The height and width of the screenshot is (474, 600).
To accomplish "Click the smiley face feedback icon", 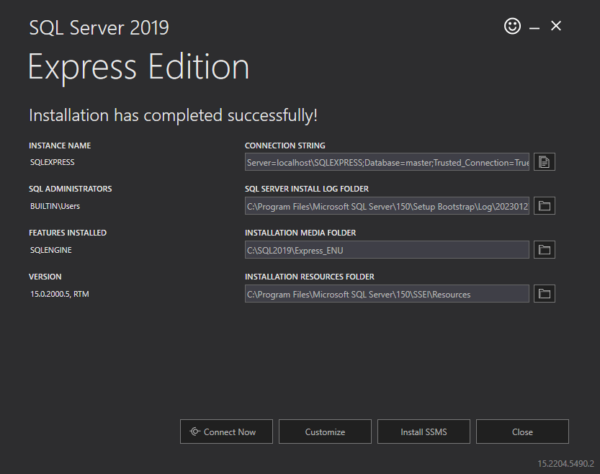I will click(x=513, y=27).
